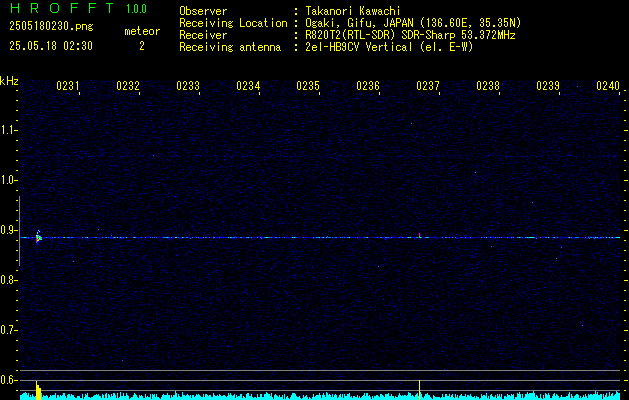Click the gray vertical frequency range bar
The height and width of the screenshot is (400, 629).
(19, 231)
